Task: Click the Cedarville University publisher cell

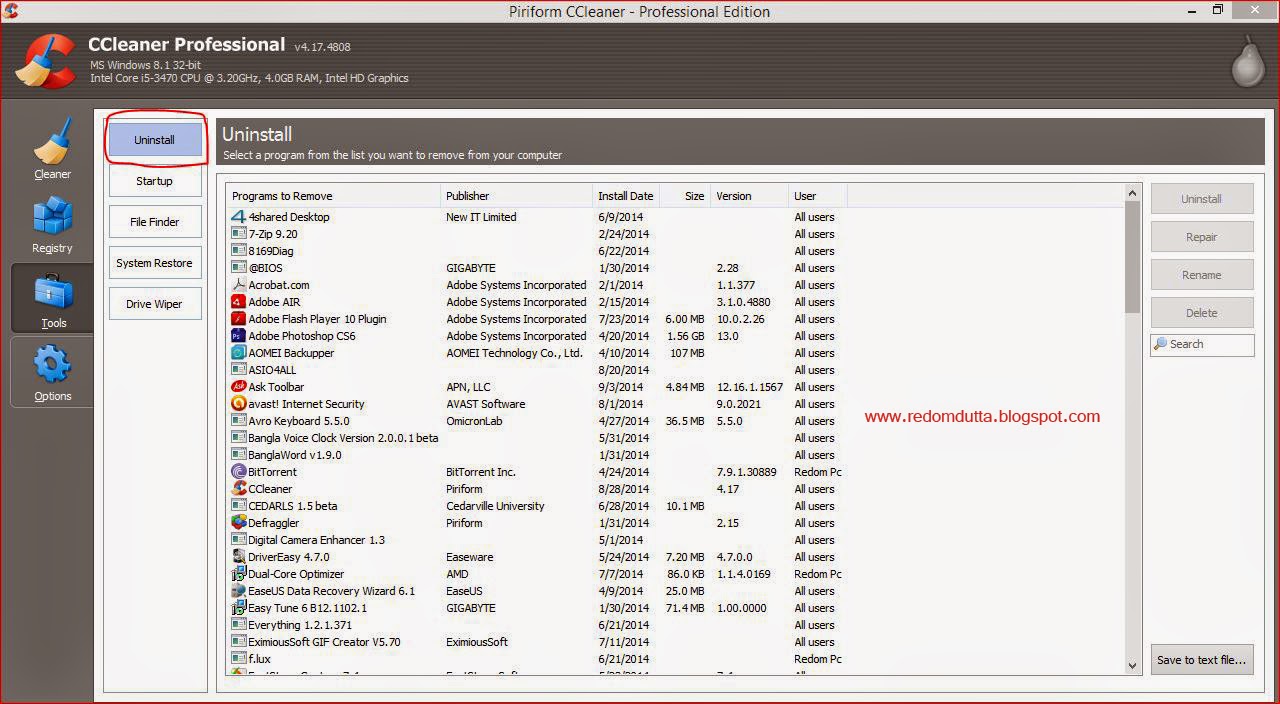Action: coord(495,506)
